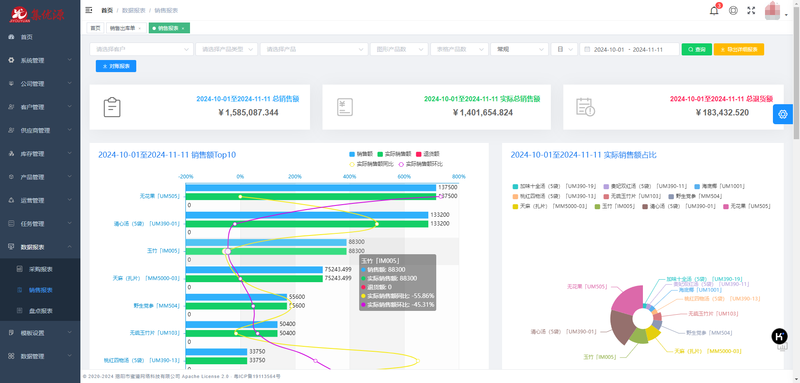Click the date range input field
The height and width of the screenshot is (383, 800).
click(629, 49)
